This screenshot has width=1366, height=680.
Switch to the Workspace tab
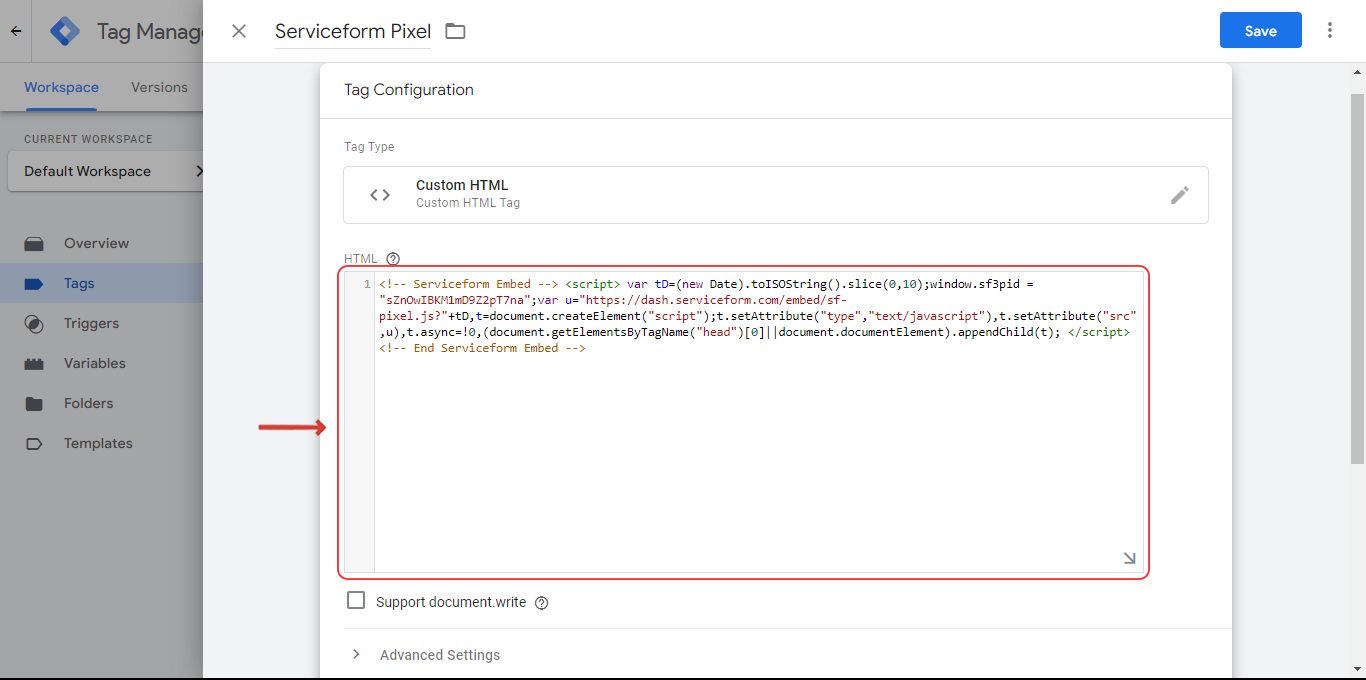click(x=61, y=87)
